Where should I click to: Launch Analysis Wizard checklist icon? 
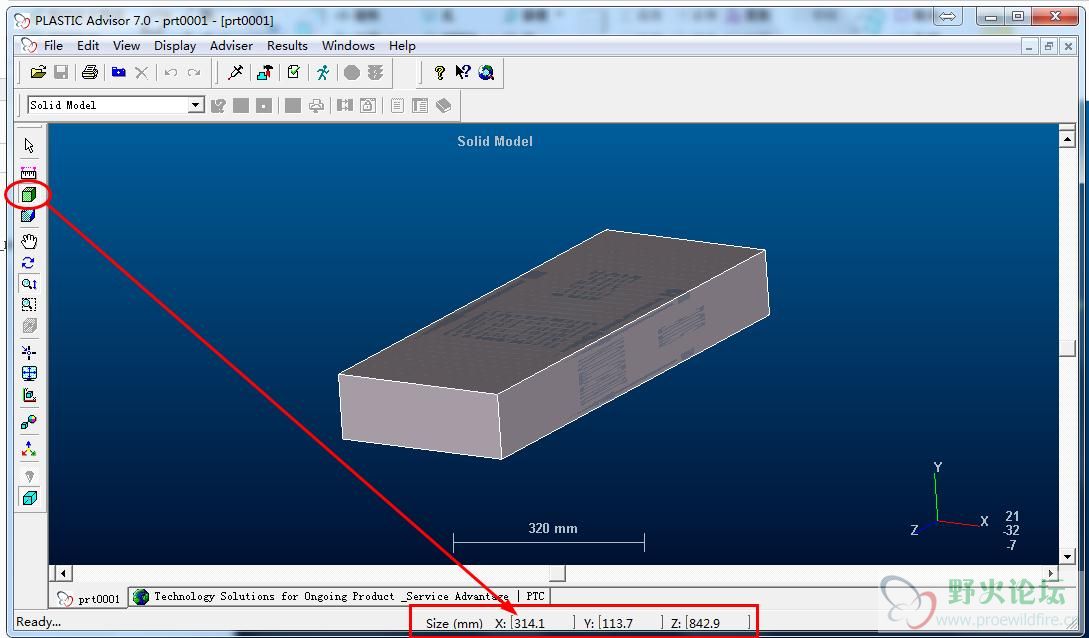tap(294, 72)
